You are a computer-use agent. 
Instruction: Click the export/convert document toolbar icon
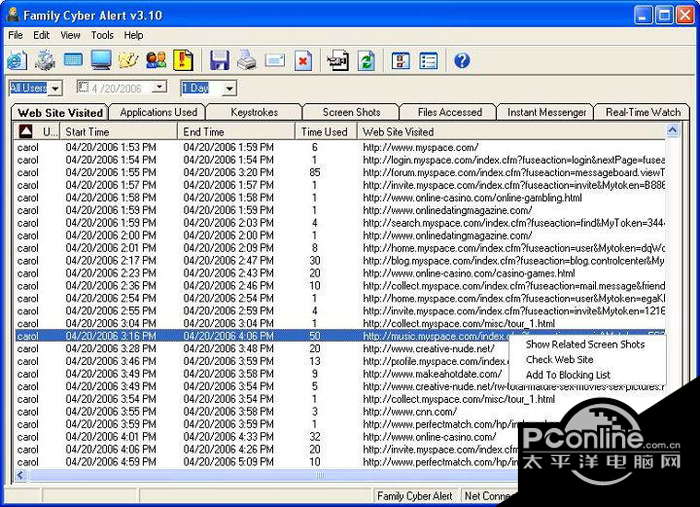[338, 61]
